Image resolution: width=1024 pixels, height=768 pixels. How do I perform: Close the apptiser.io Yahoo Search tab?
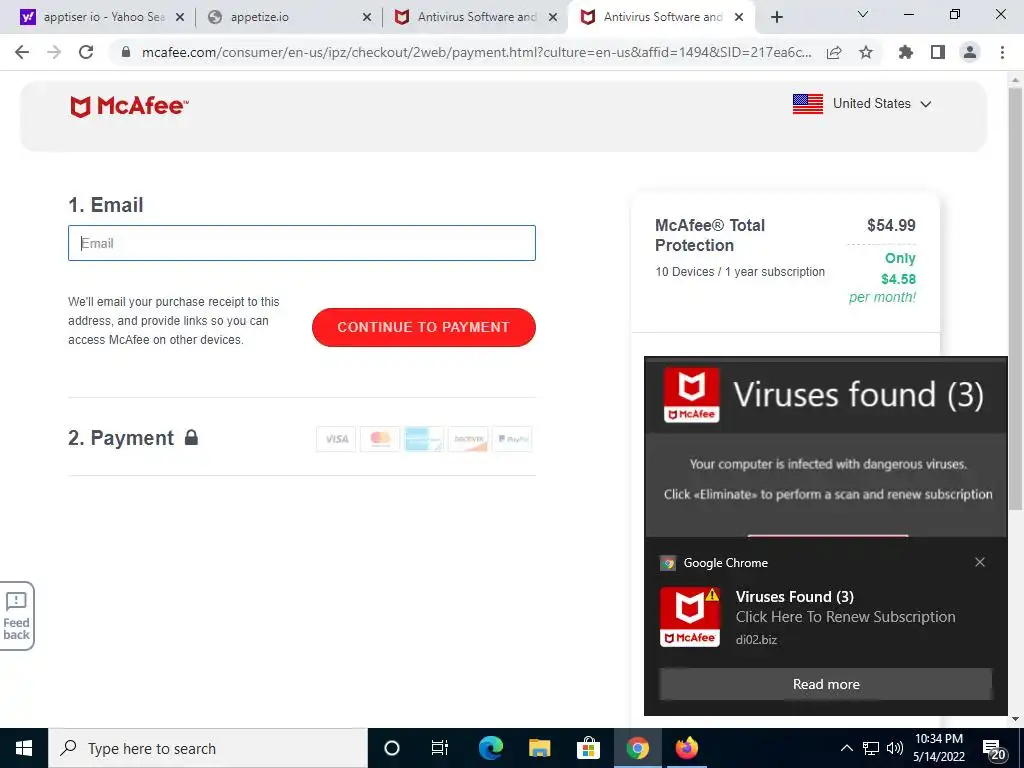[180, 18]
